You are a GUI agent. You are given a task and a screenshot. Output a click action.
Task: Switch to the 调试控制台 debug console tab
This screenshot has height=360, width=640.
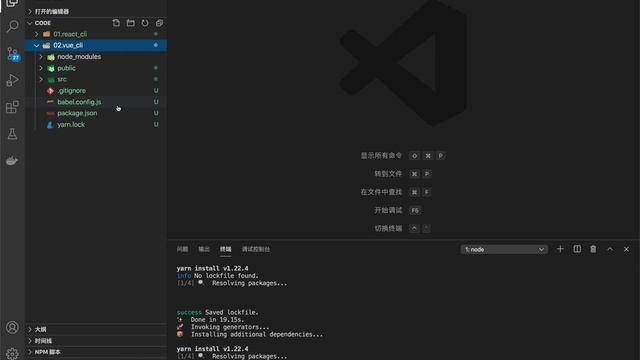tap(256, 249)
